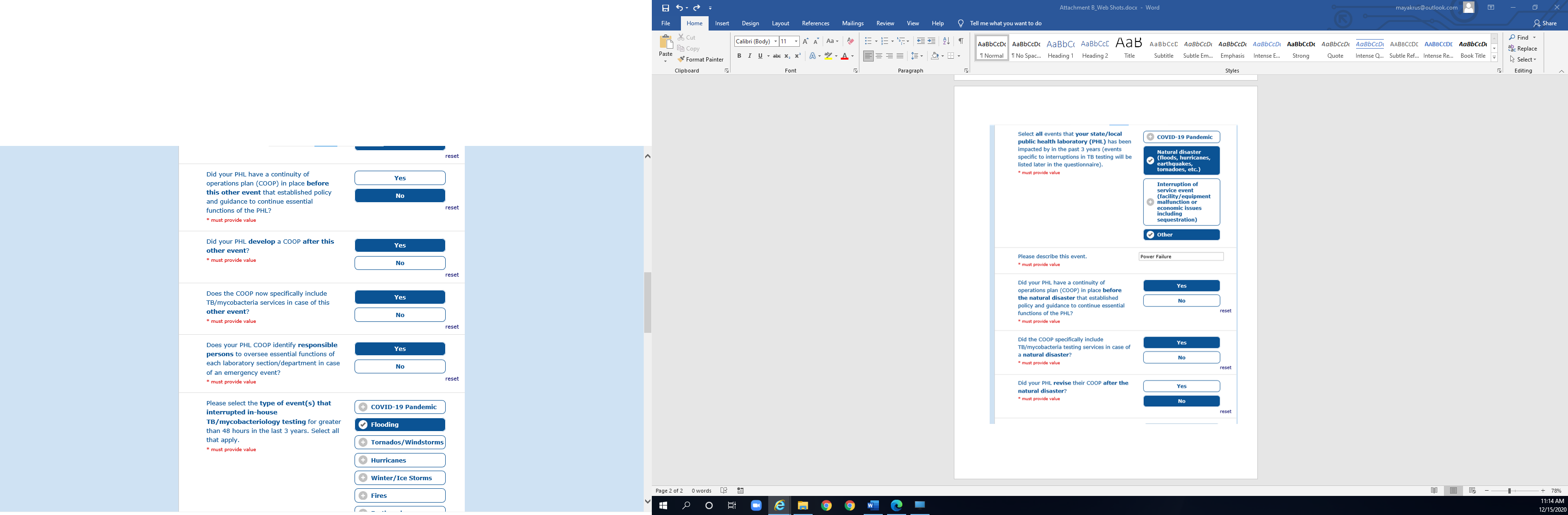This screenshot has height=515, width=1568.
Task: Click the Save icon in title bar
Action: click(x=665, y=8)
